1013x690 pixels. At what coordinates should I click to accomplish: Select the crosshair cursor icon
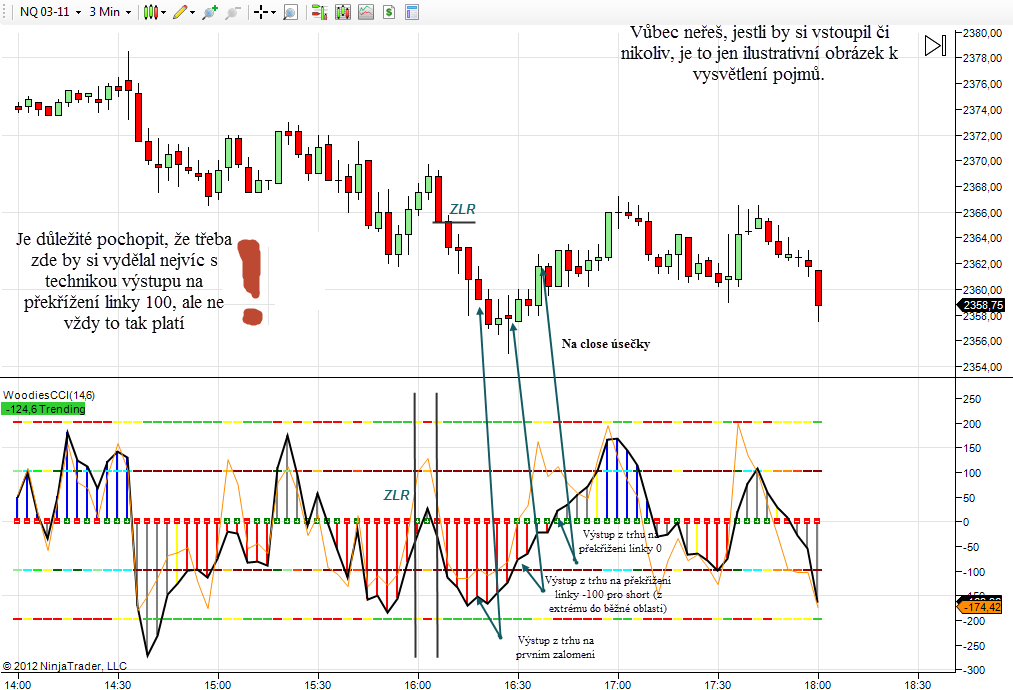coord(260,12)
